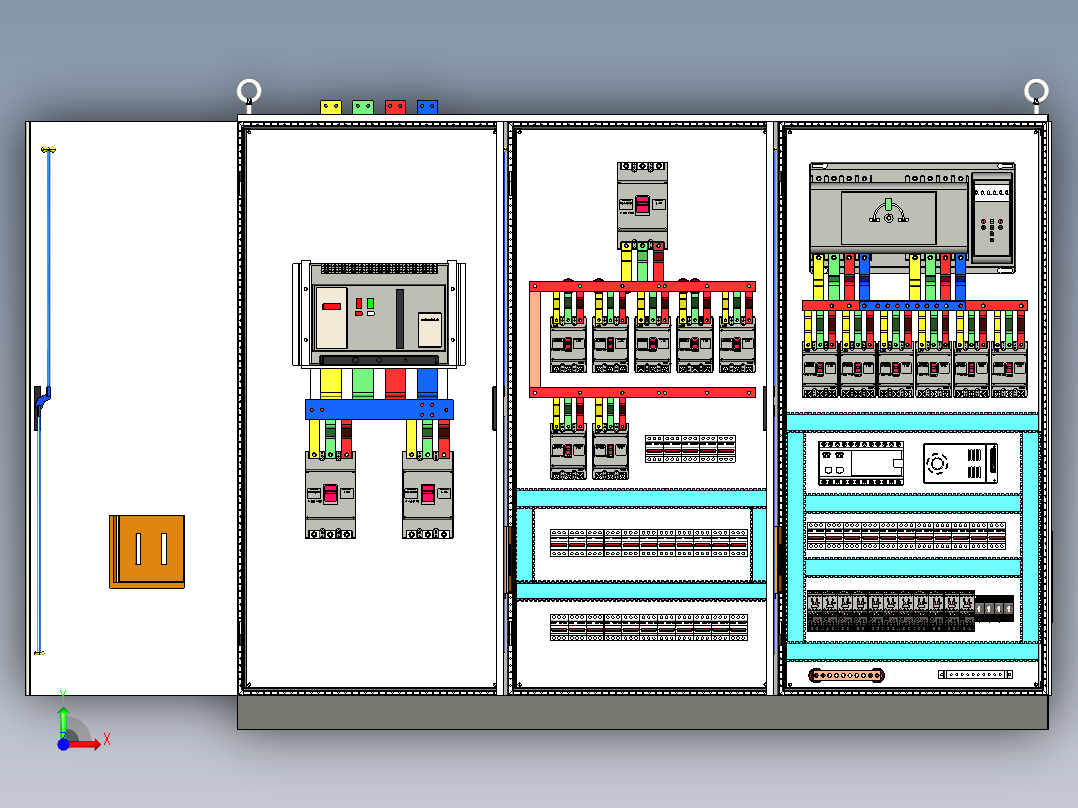Select left molded case breaker in left compartment
Viewport: 1078px width, 808px height.
click(x=330, y=495)
